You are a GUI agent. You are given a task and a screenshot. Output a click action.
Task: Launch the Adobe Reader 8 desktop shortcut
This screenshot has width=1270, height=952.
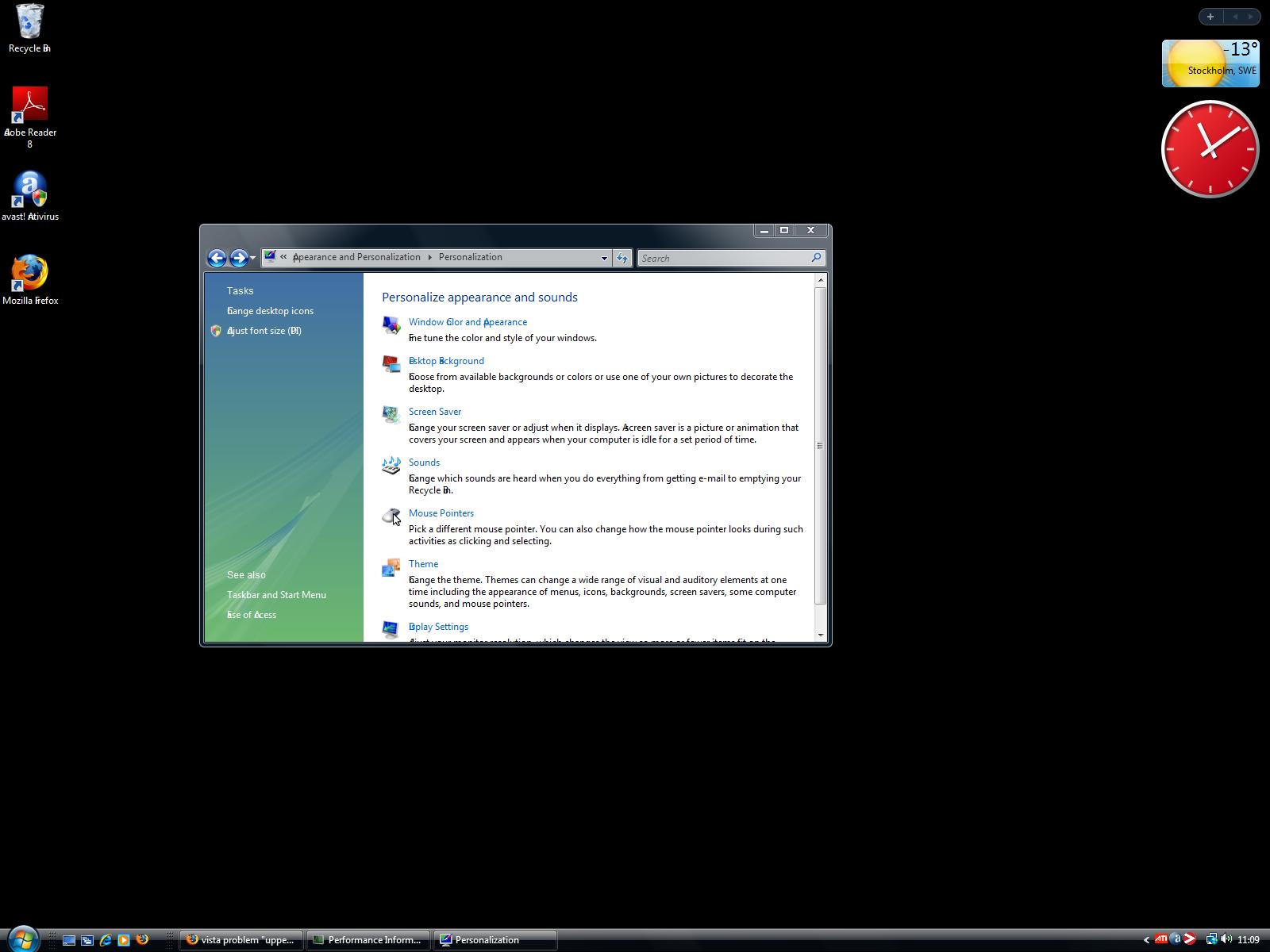tap(30, 117)
